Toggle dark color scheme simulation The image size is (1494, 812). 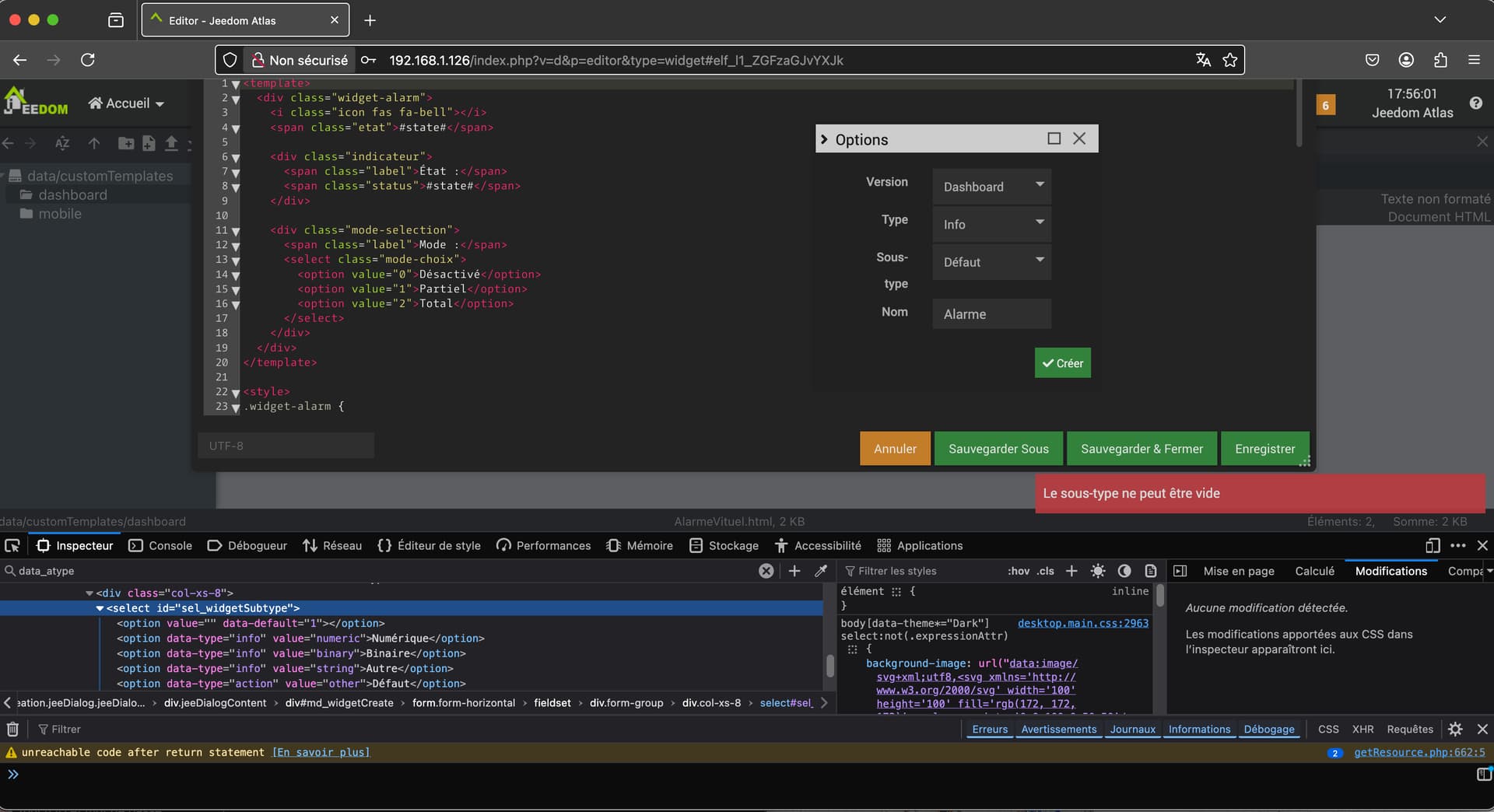(1124, 571)
